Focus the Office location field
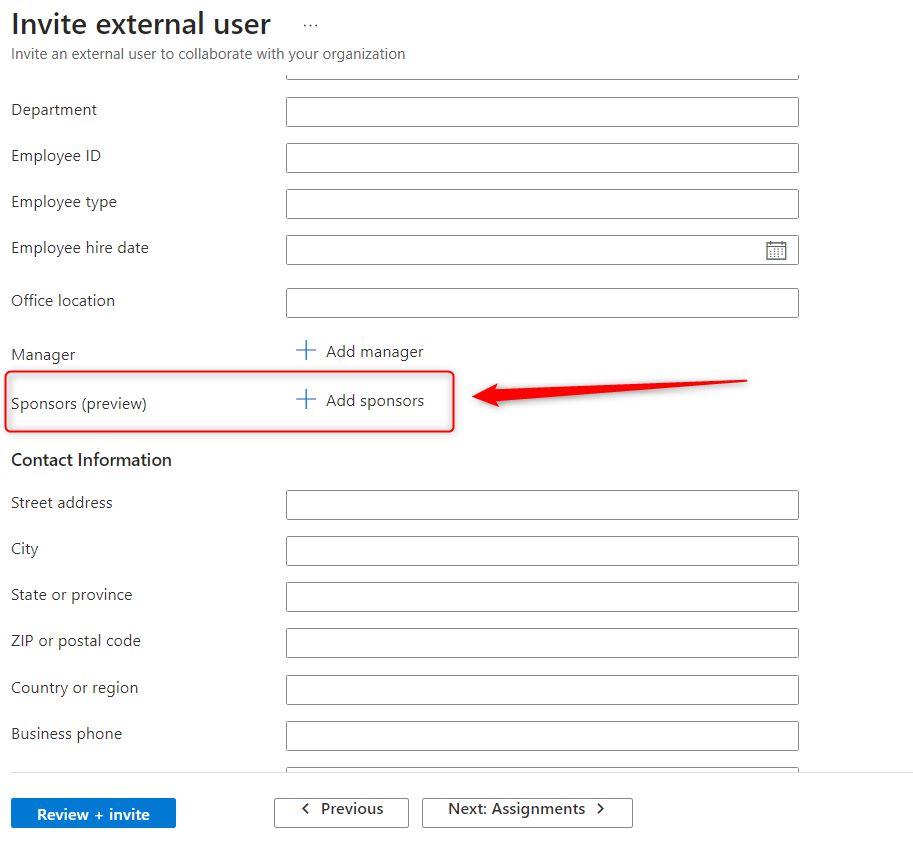The width and height of the screenshot is (913, 847). (541, 303)
